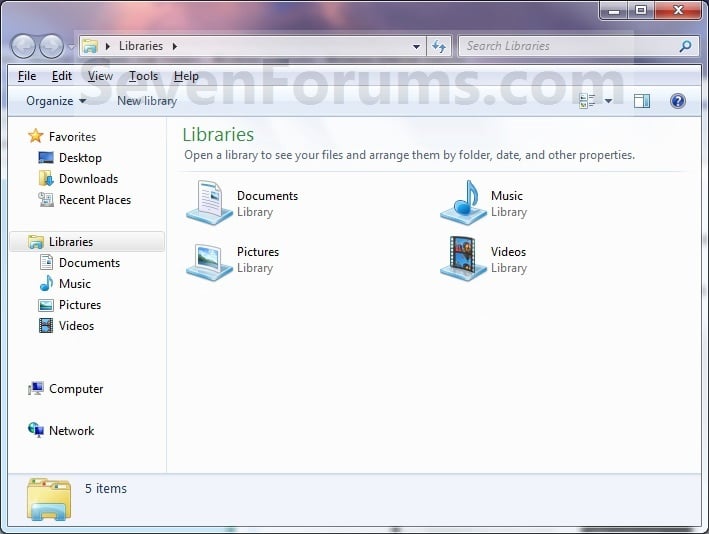Image resolution: width=709 pixels, height=534 pixels.
Task: Select the Videos library large icon
Action: click(463, 259)
